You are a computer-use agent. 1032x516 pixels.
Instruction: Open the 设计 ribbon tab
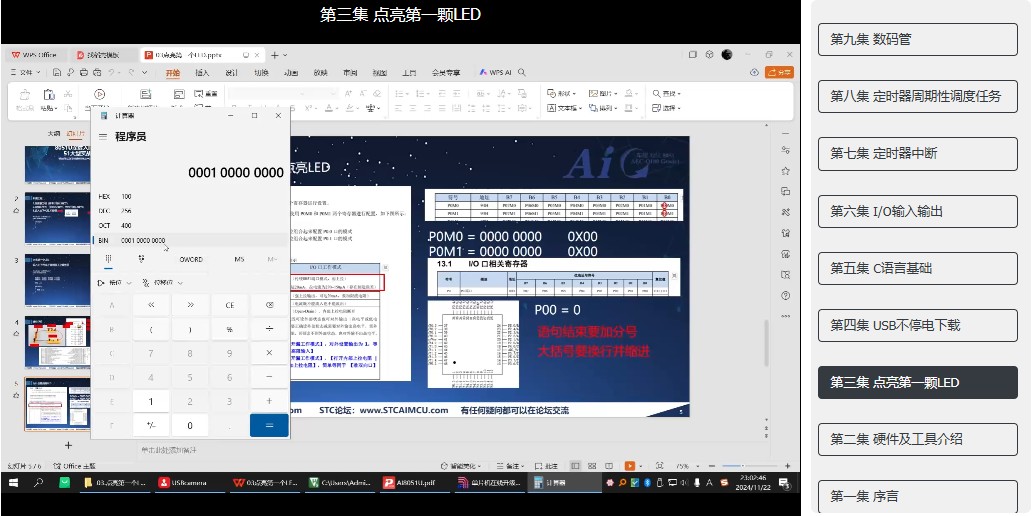[232, 72]
